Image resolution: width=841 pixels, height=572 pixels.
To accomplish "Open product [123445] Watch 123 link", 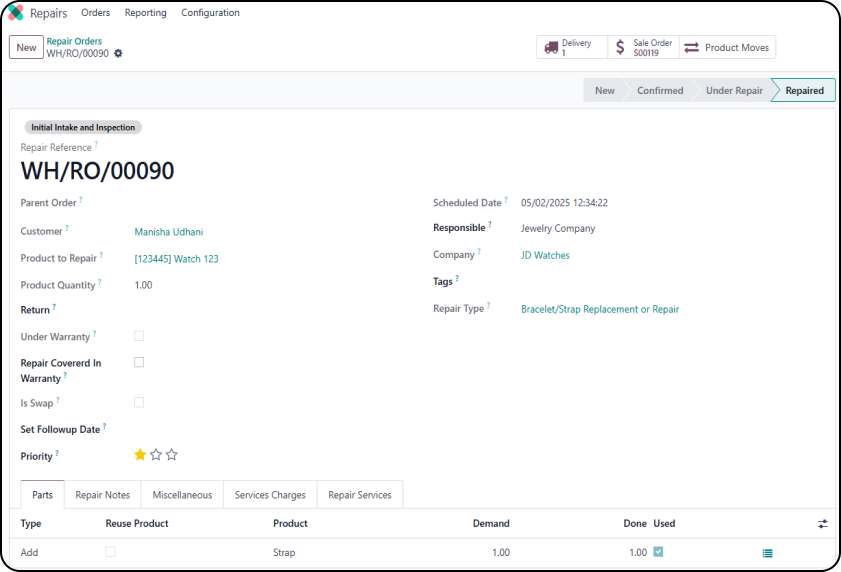I will [176, 259].
